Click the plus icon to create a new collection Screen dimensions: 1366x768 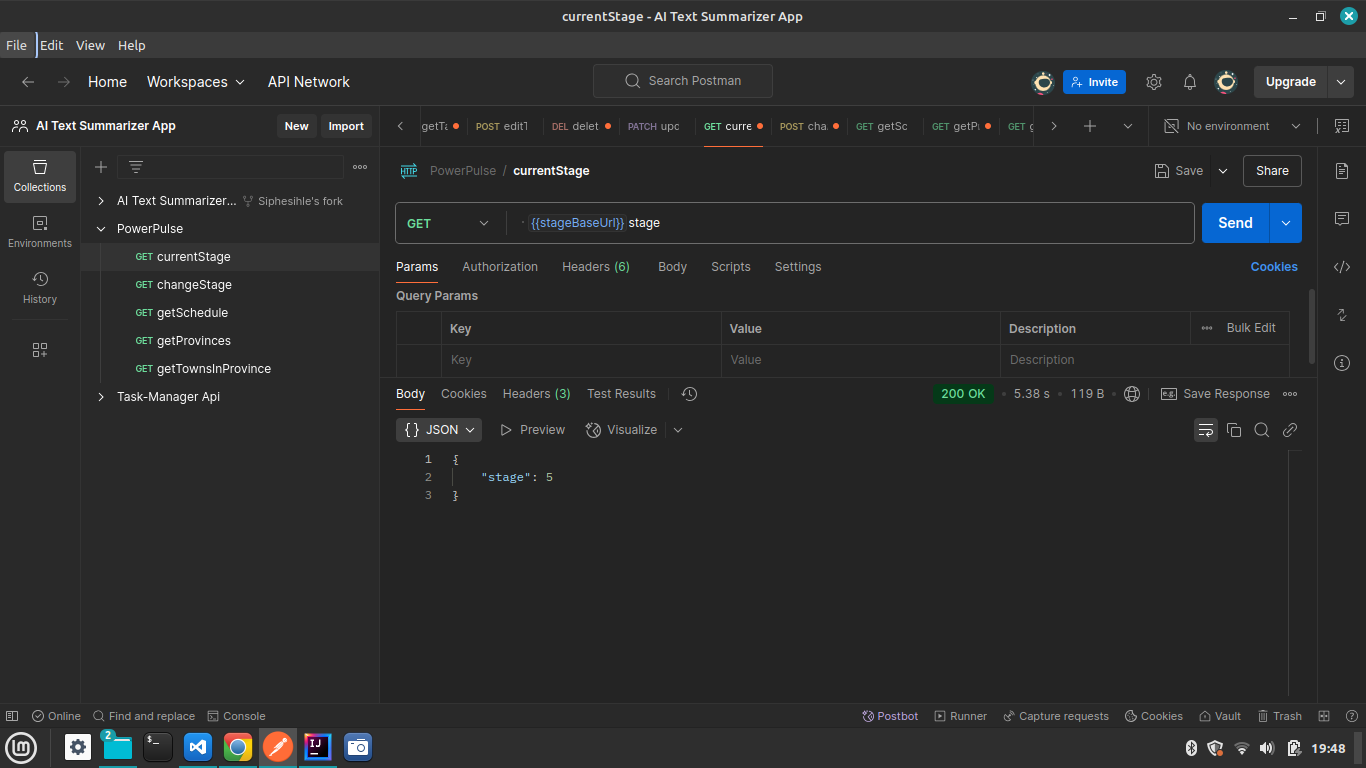(101, 167)
